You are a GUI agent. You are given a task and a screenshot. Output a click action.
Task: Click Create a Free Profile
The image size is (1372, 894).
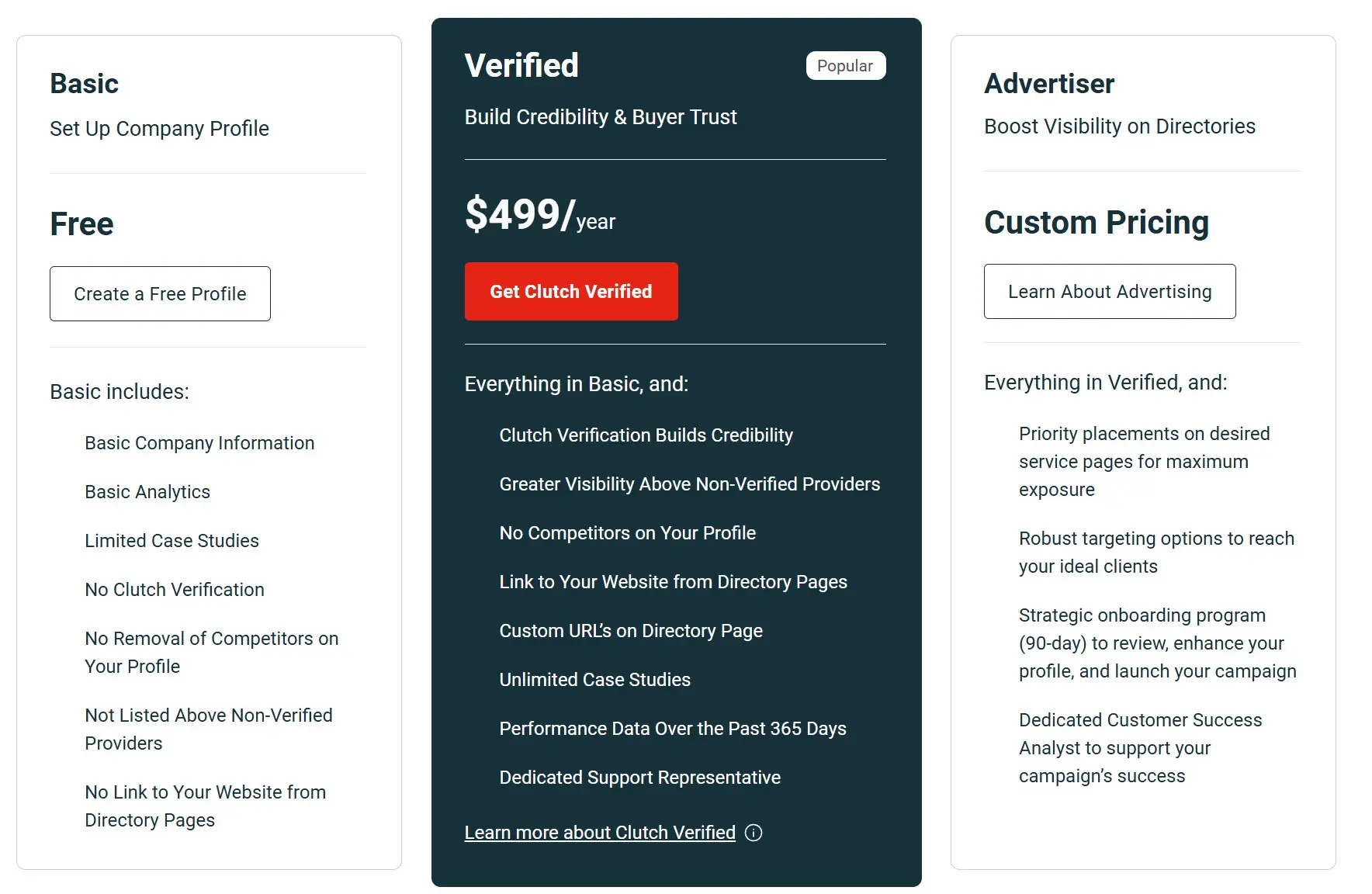pyautogui.click(x=160, y=293)
